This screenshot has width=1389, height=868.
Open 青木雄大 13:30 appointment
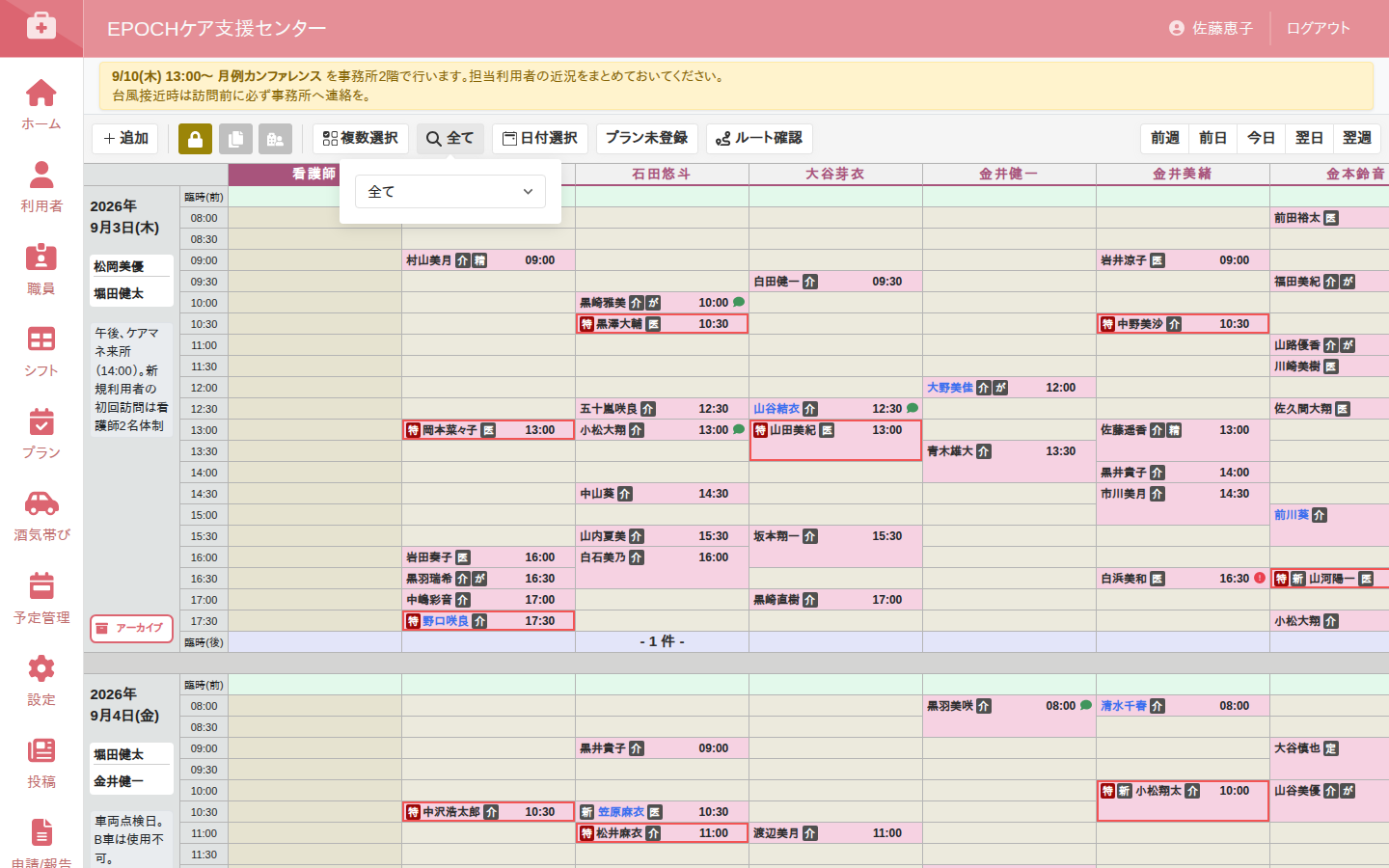1009,461
